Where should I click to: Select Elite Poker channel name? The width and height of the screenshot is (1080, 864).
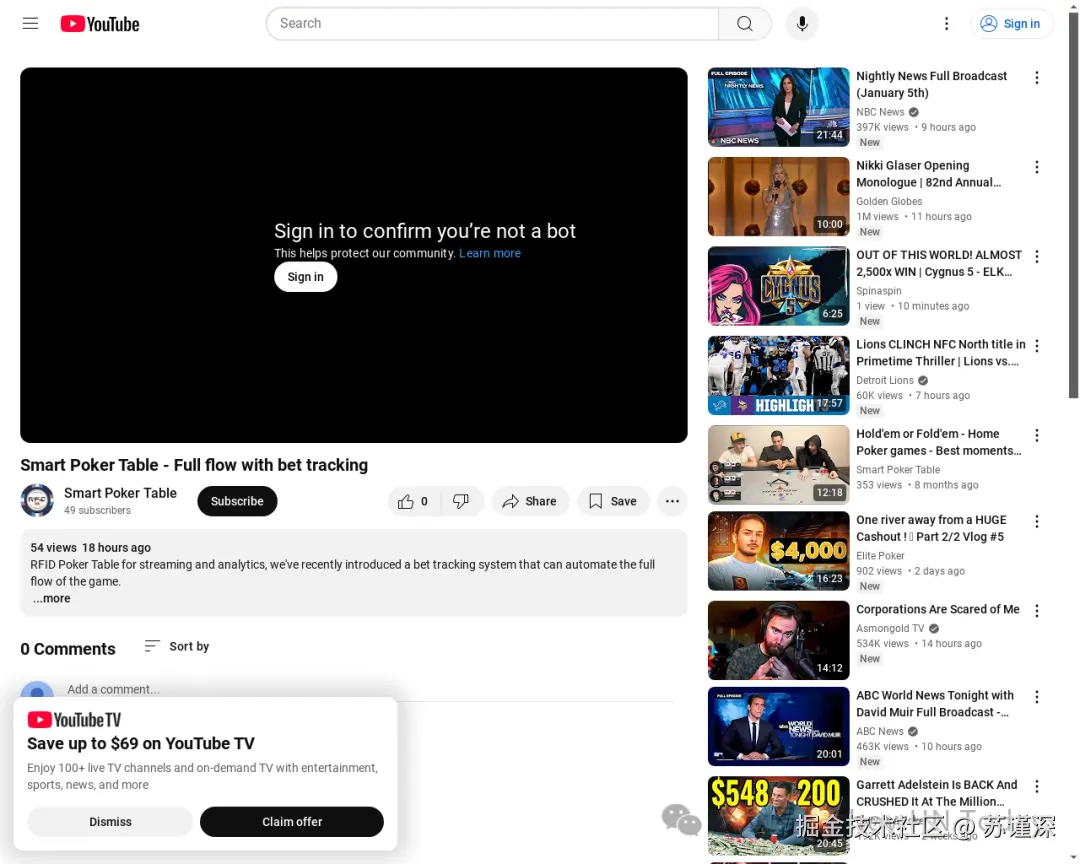tap(880, 555)
